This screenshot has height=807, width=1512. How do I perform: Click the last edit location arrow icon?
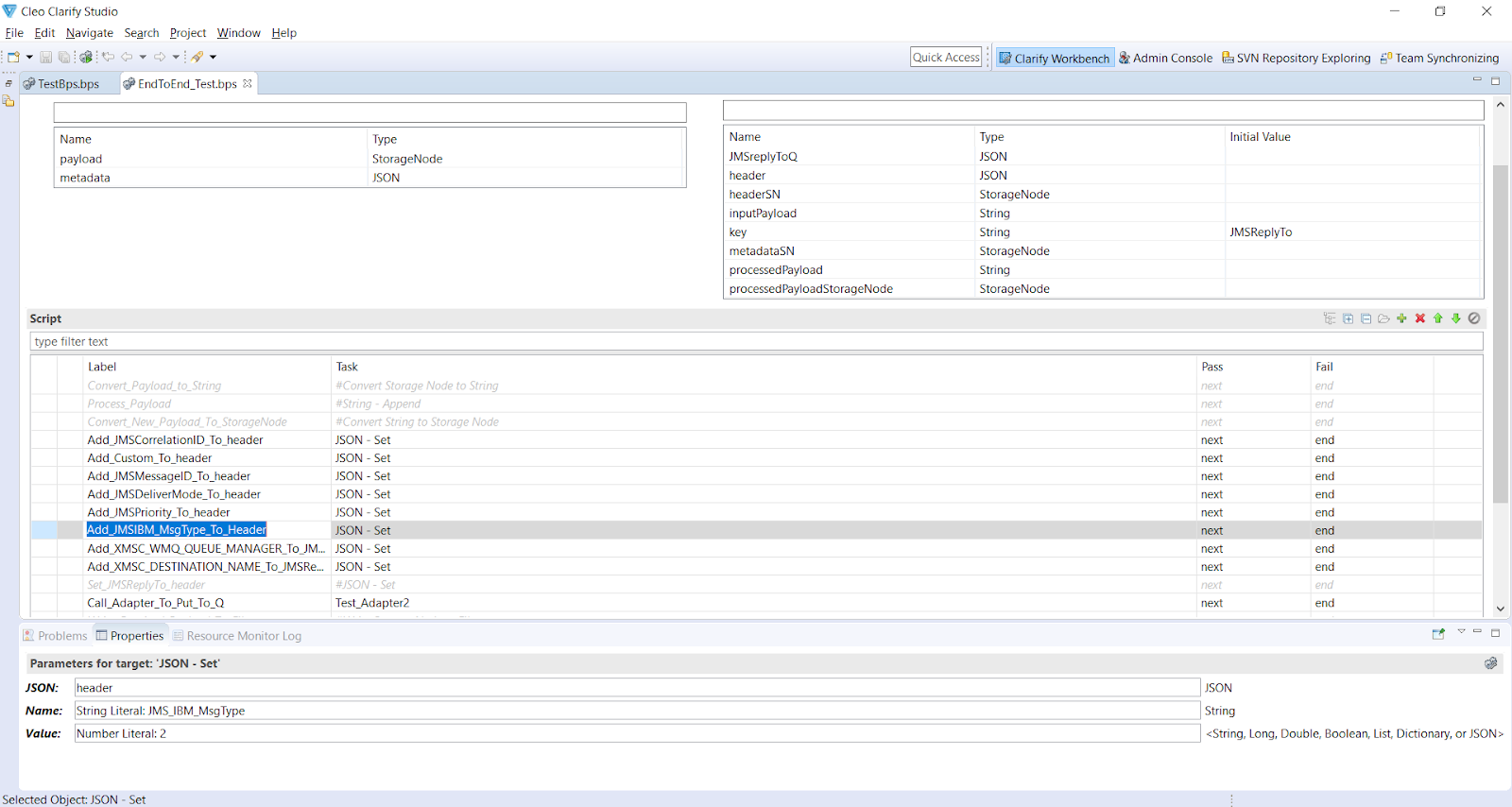coord(108,57)
